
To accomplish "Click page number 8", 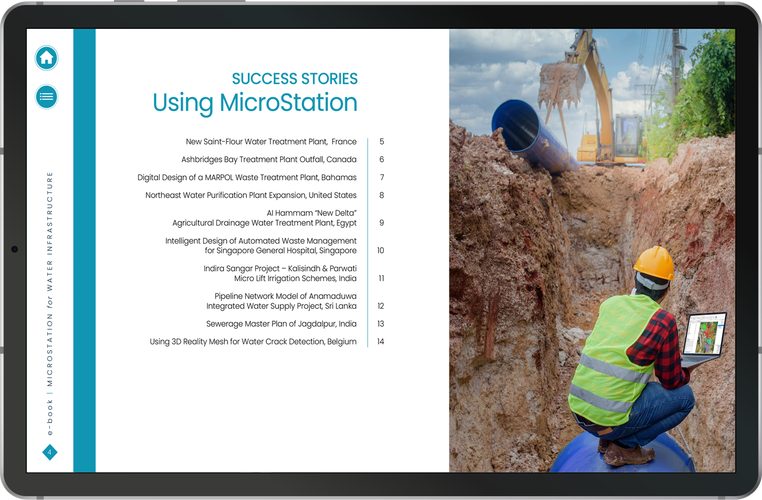I will [381, 195].
